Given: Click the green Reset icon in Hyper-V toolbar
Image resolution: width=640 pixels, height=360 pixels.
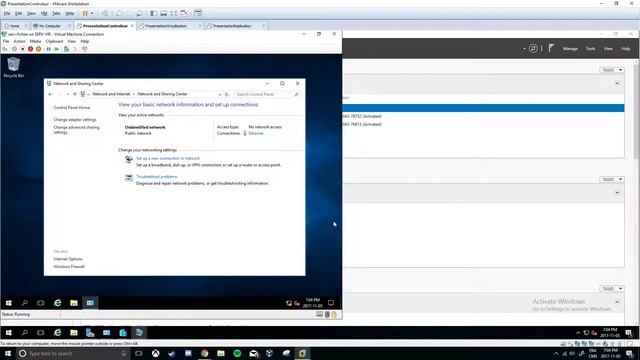Looking at the screenshot, I should [x=56, y=49].
